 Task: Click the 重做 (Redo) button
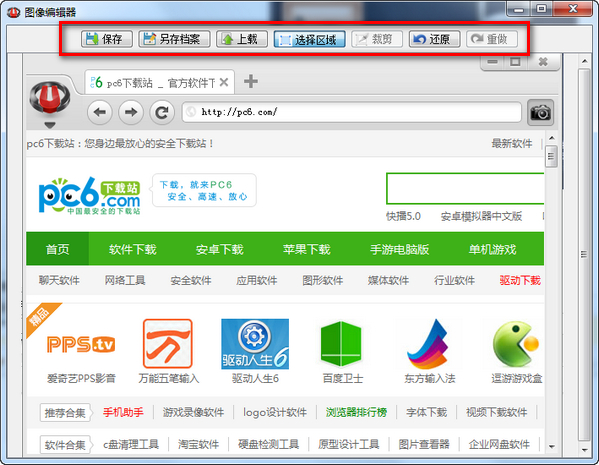pyautogui.click(x=492, y=39)
